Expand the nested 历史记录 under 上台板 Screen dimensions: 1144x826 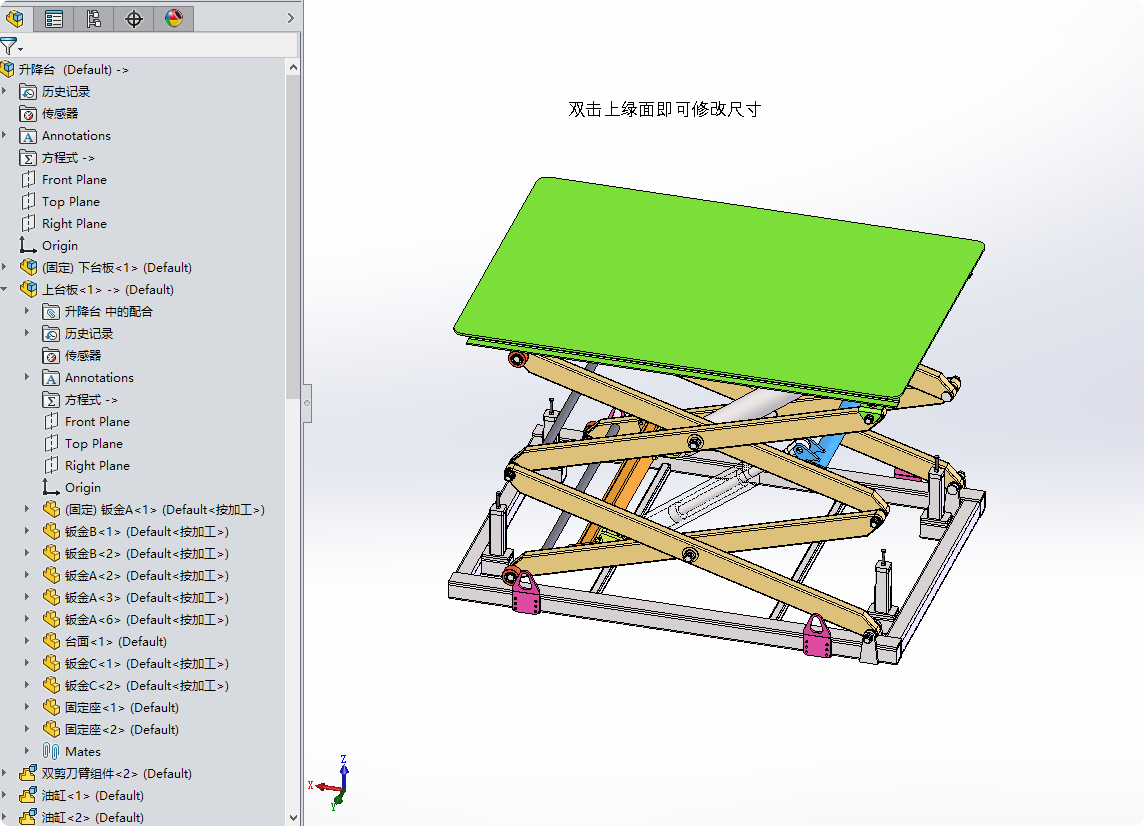coord(27,333)
